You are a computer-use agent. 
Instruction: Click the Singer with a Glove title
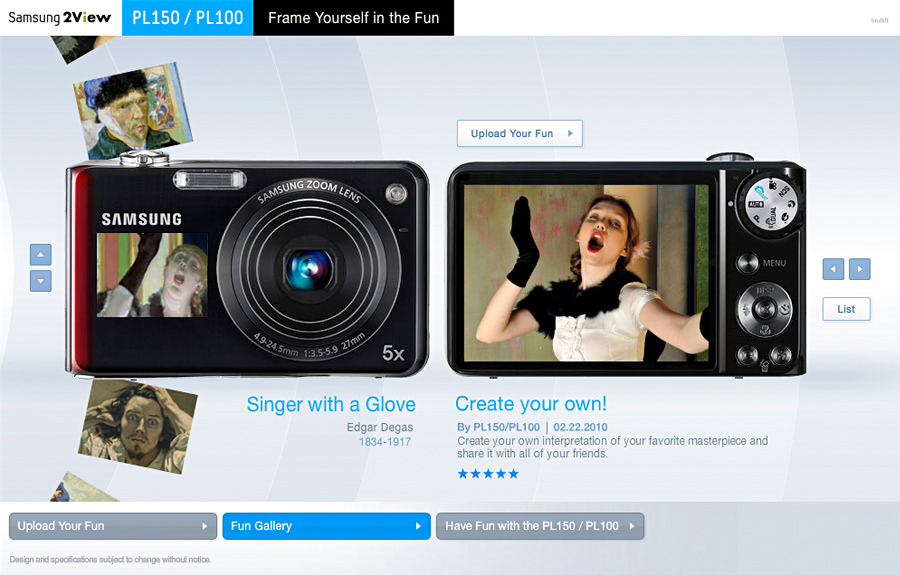(331, 405)
